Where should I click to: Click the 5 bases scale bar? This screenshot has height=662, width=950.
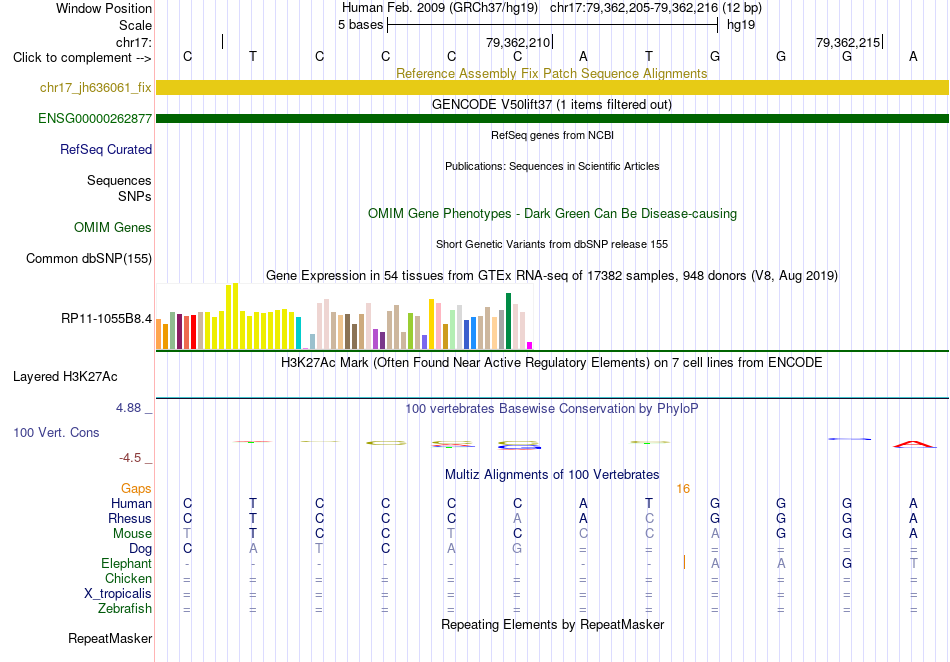coord(552,25)
